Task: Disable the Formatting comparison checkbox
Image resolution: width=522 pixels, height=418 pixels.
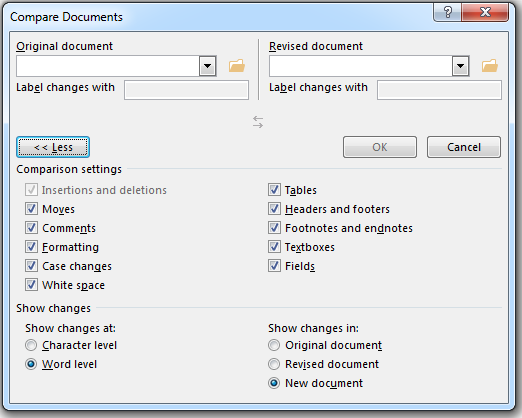Action: (x=31, y=247)
